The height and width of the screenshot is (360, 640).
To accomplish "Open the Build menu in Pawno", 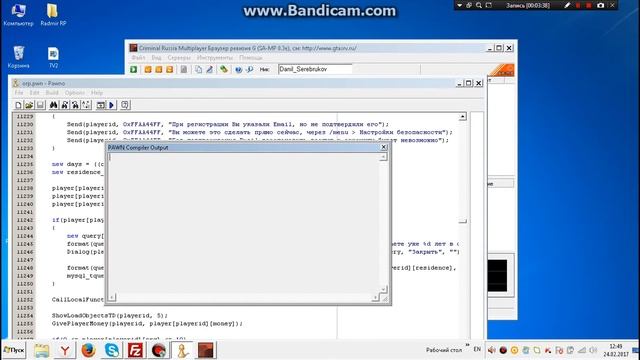I will coord(52,93).
